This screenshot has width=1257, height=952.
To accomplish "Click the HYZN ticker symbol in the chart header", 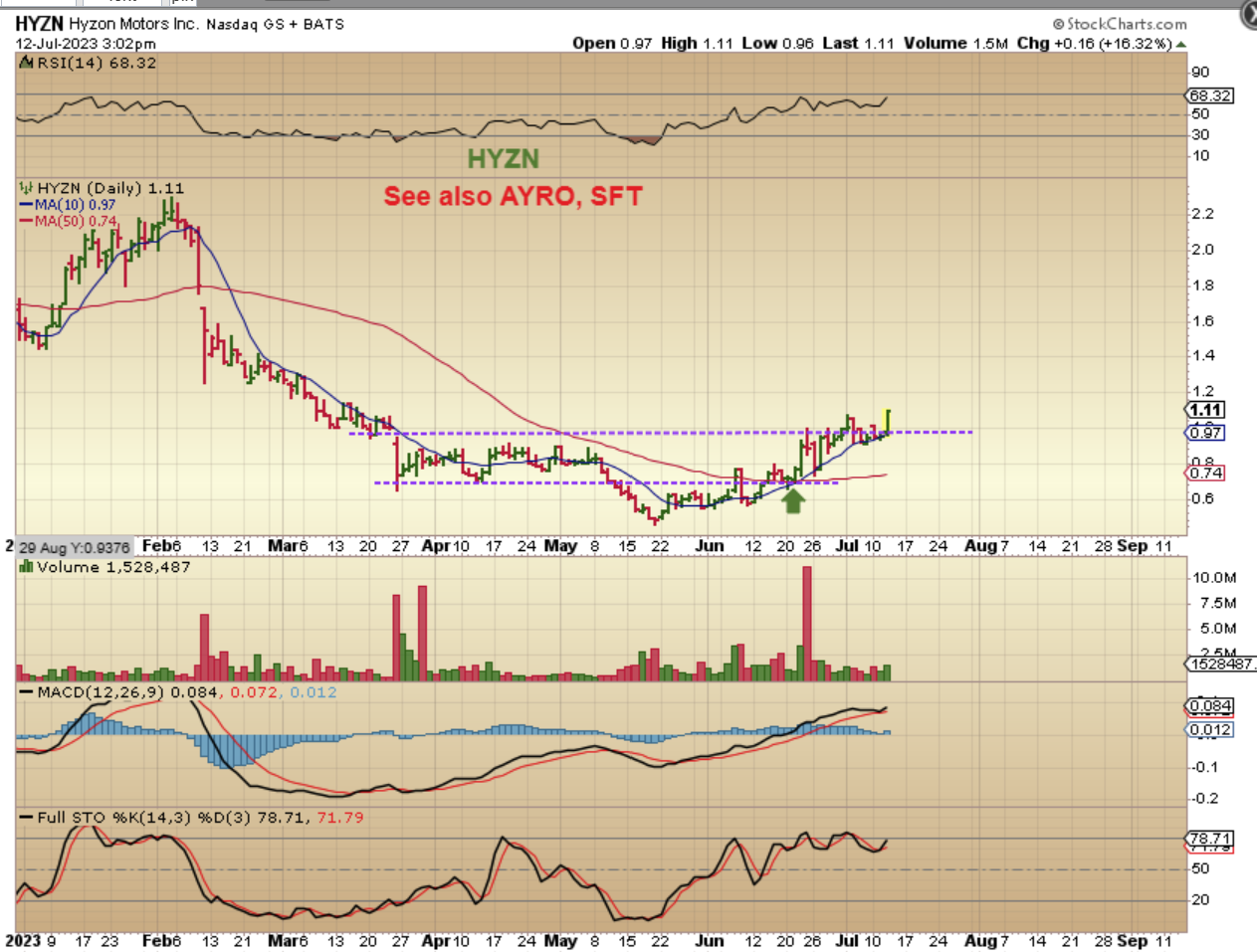I will coord(39,23).
